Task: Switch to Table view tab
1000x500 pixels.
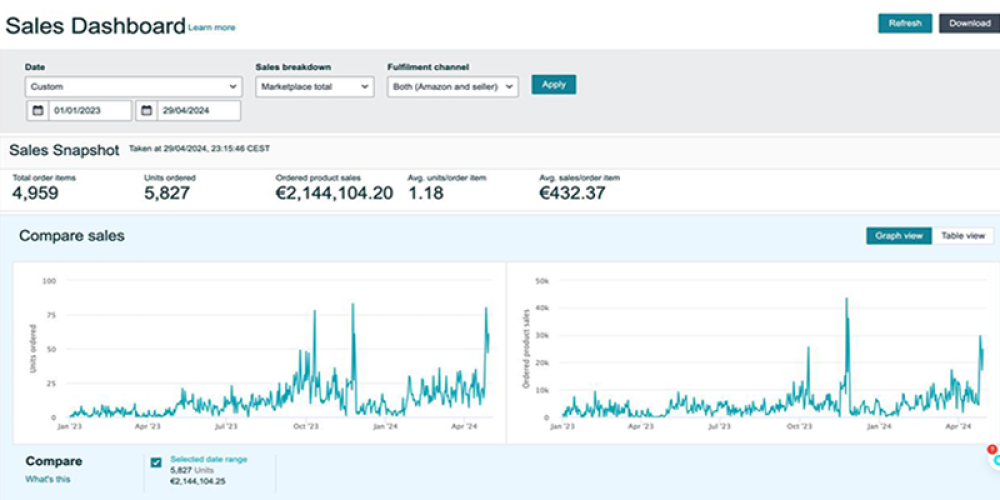Action: click(963, 236)
